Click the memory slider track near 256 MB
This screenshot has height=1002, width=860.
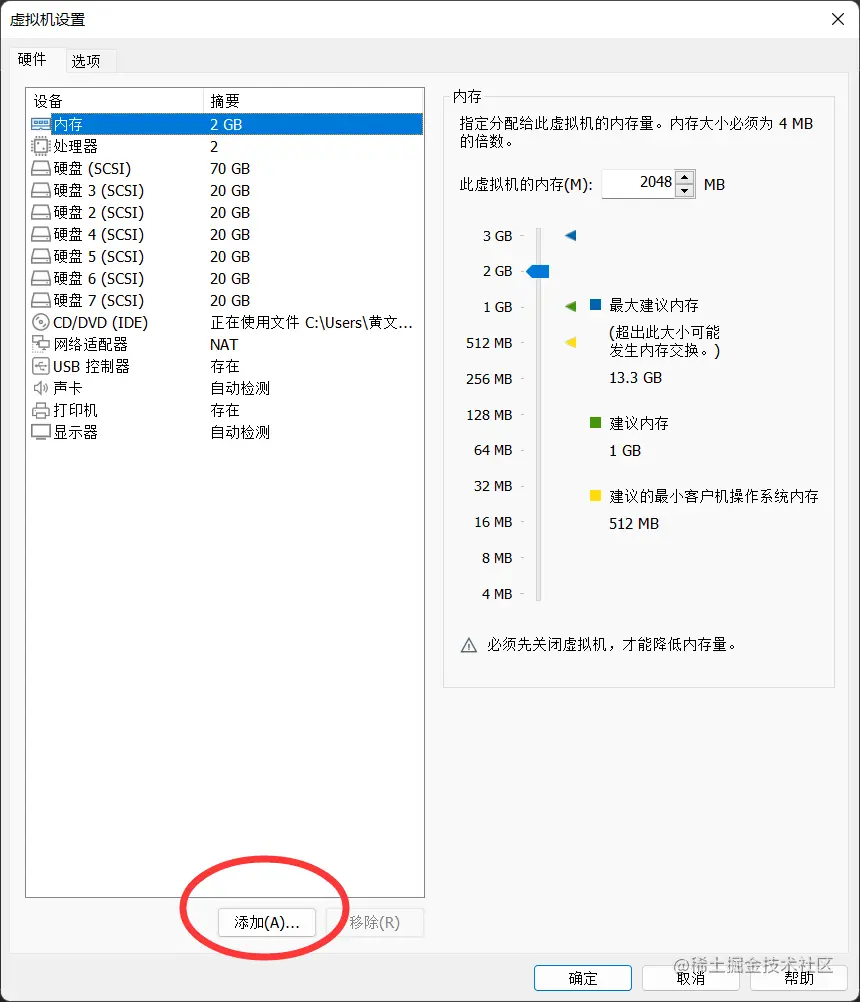[x=539, y=379]
